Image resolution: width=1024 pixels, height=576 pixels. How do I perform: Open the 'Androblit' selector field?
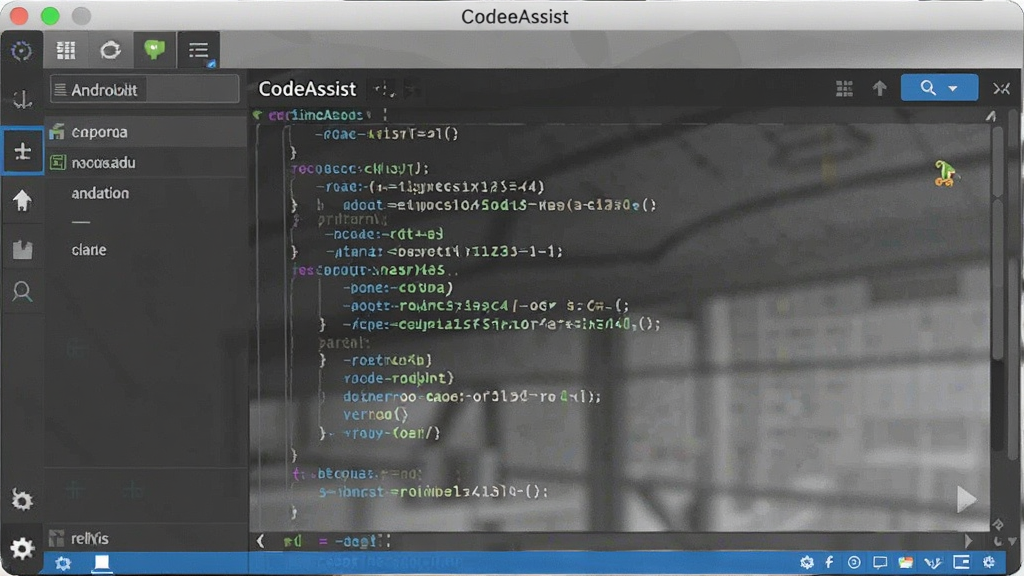144,89
